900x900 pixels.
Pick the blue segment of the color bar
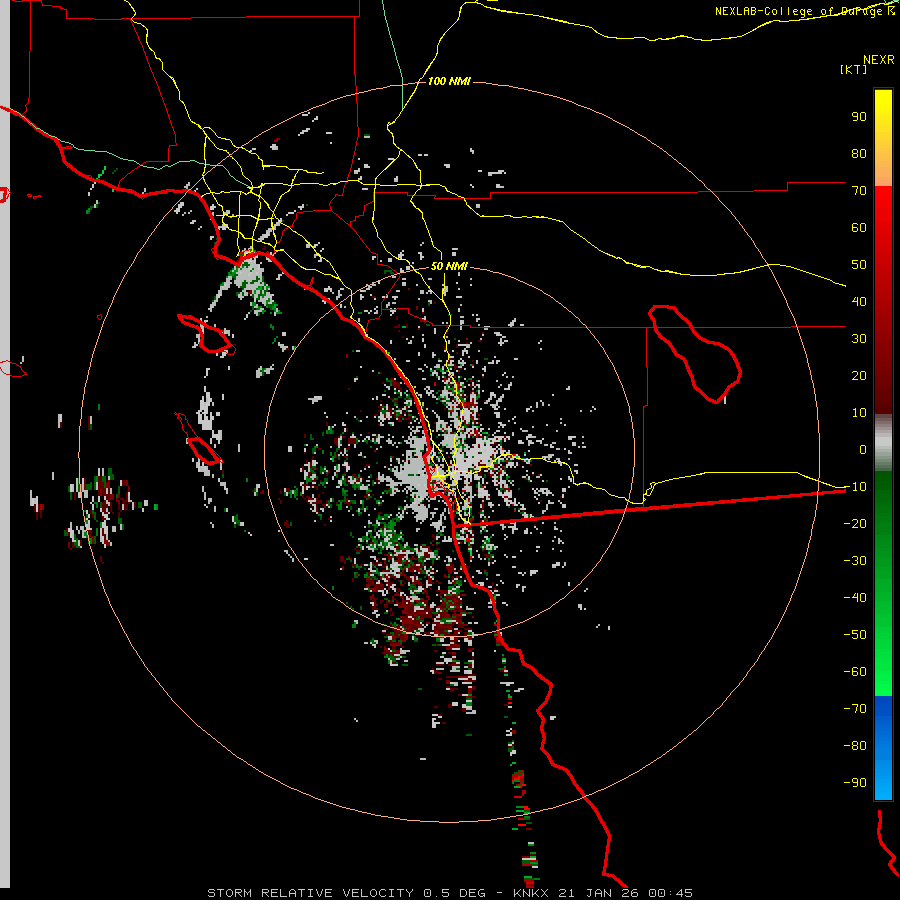point(883,748)
